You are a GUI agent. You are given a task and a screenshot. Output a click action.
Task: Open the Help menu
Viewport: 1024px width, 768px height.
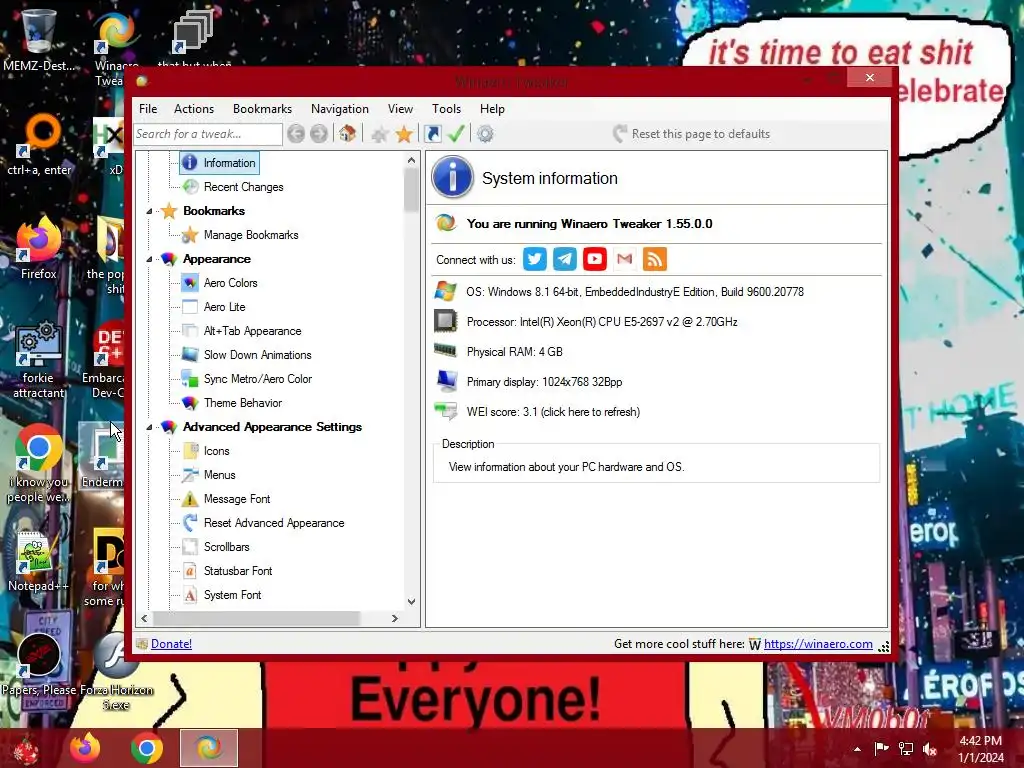pyautogui.click(x=492, y=109)
